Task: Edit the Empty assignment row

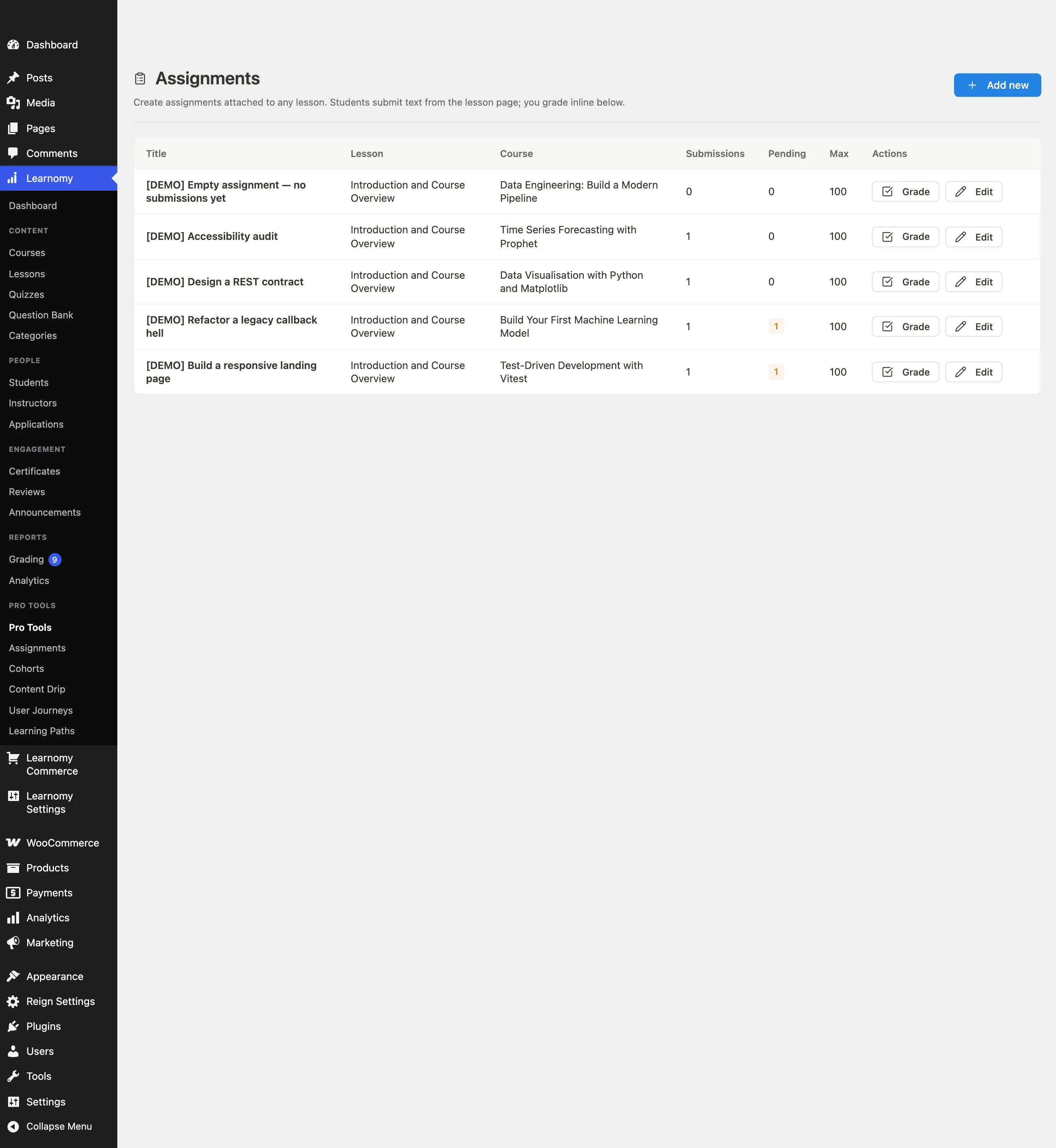Action: click(x=973, y=191)
